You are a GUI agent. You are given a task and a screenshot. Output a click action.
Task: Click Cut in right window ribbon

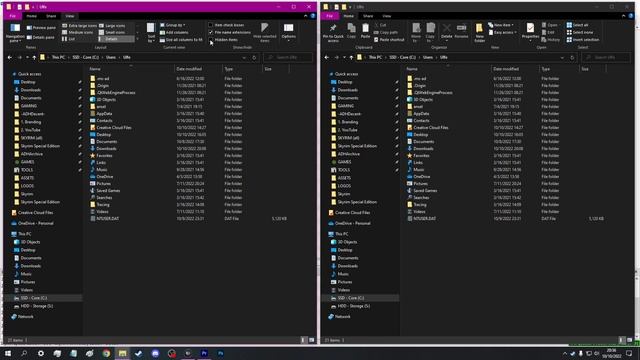(x=380, y=25)
